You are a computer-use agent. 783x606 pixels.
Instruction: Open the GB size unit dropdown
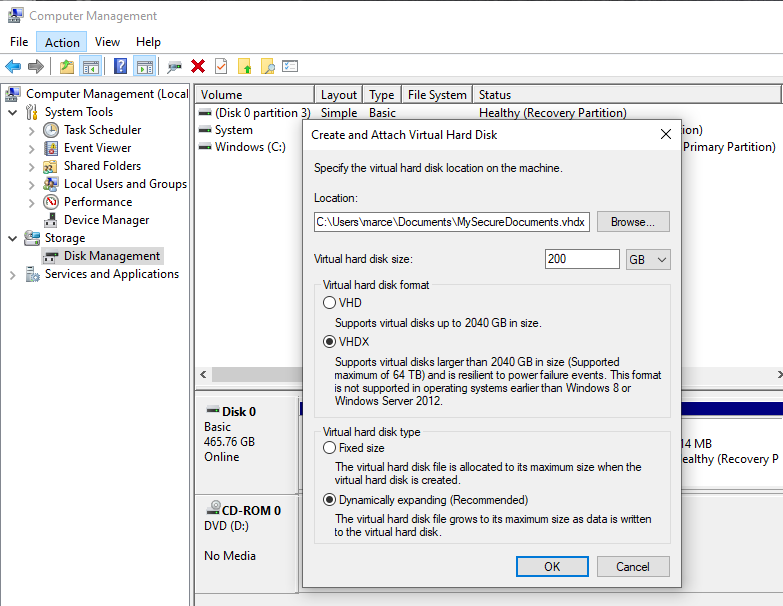(647, 260)
